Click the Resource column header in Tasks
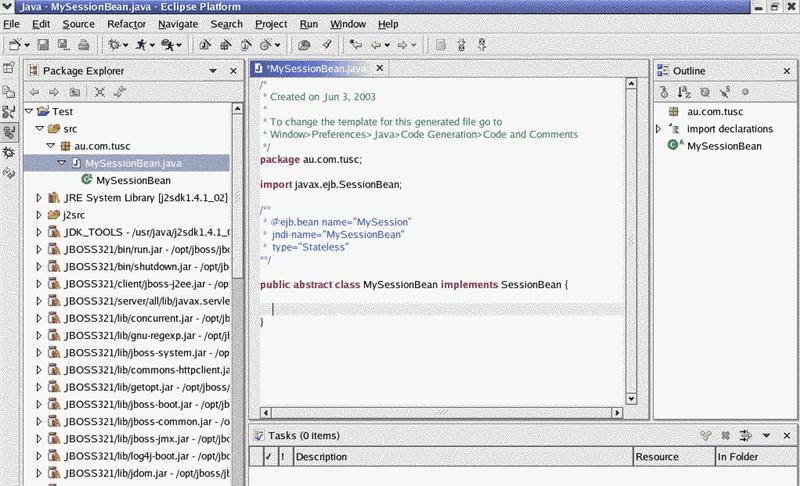 (x=658, y=457)
